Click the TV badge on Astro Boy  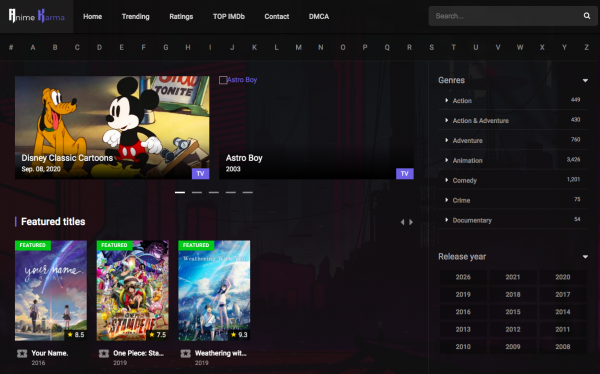[x=404, y=173]
